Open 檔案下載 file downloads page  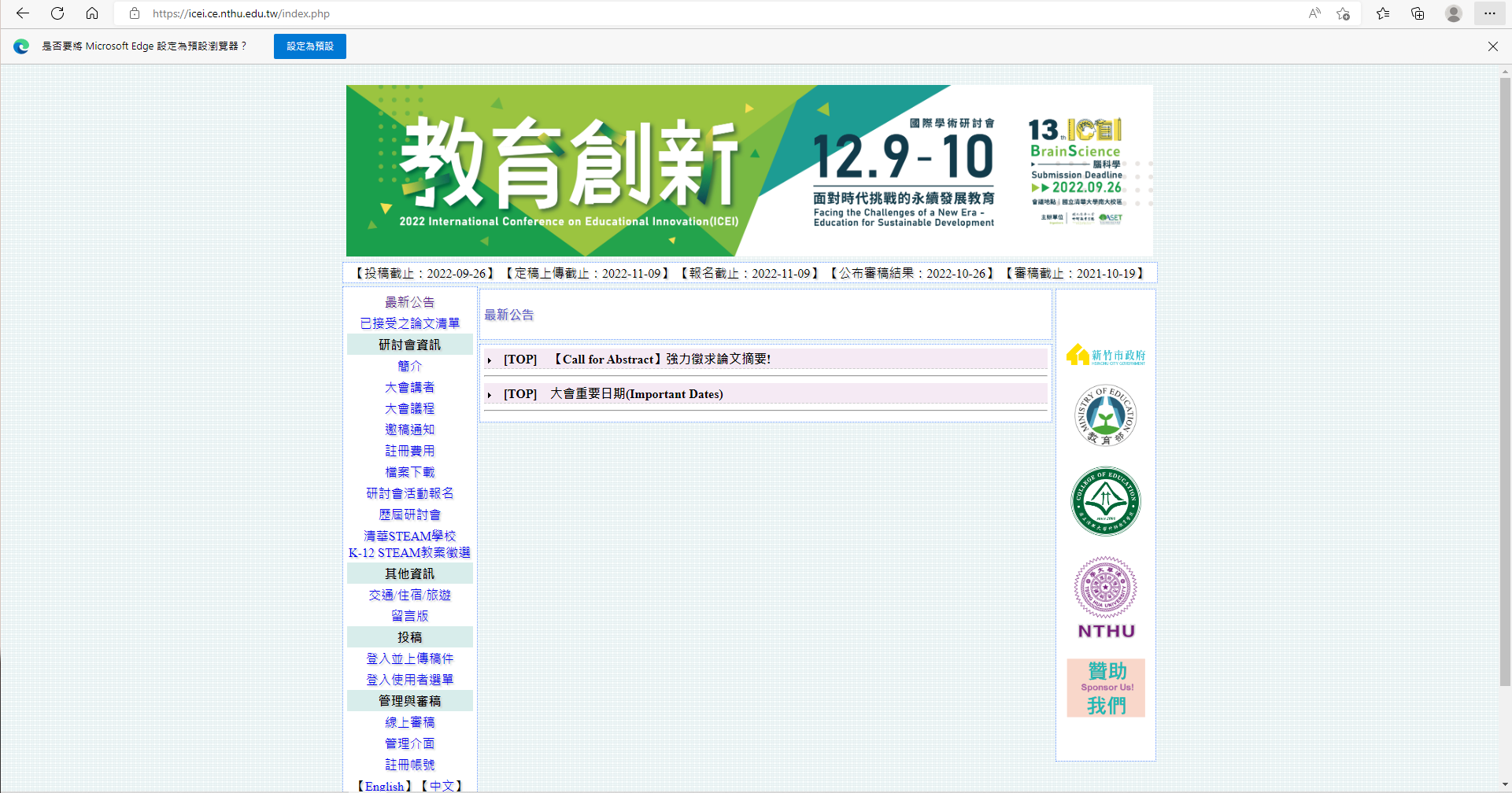[x=409, y=472]
